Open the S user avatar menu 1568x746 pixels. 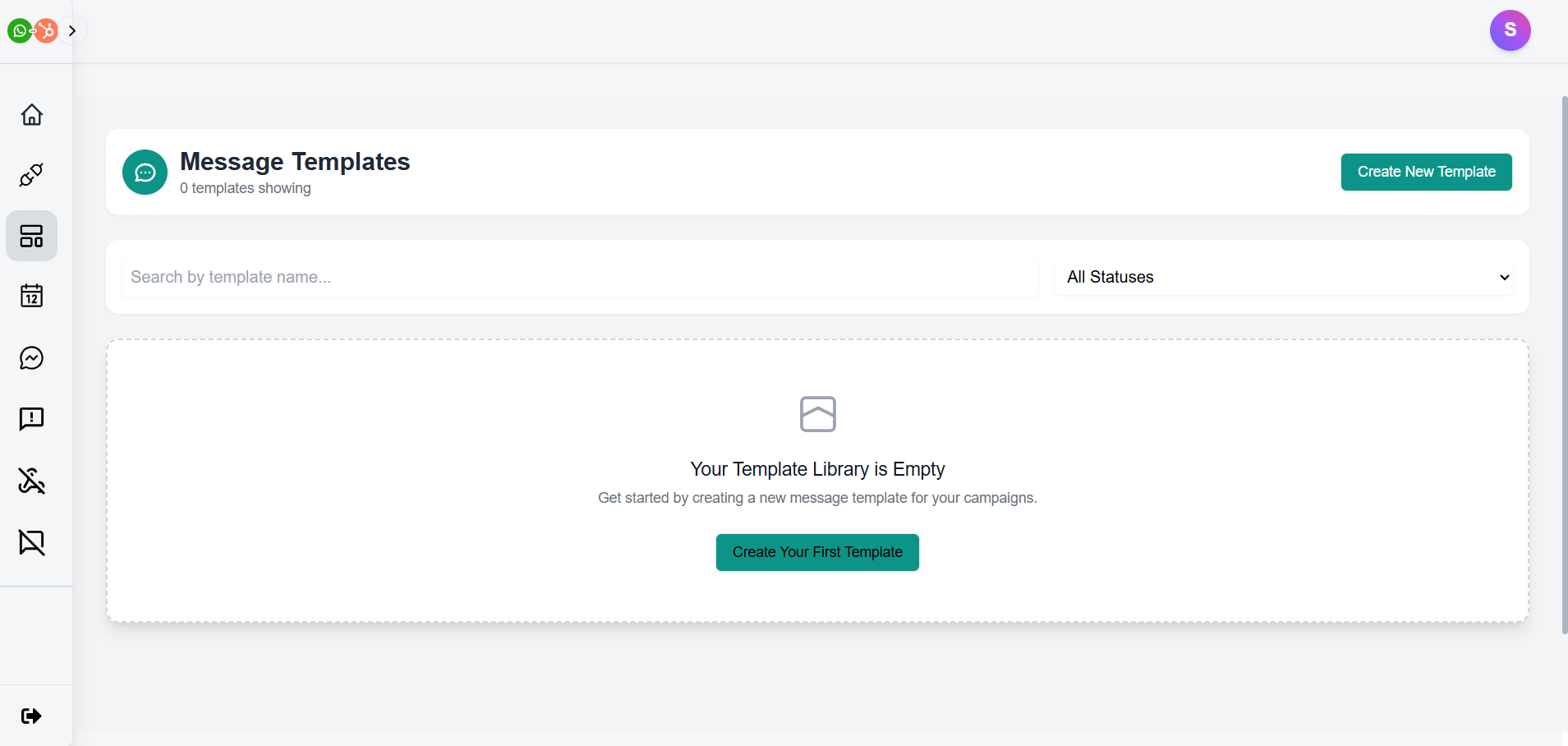point(1510,30)
